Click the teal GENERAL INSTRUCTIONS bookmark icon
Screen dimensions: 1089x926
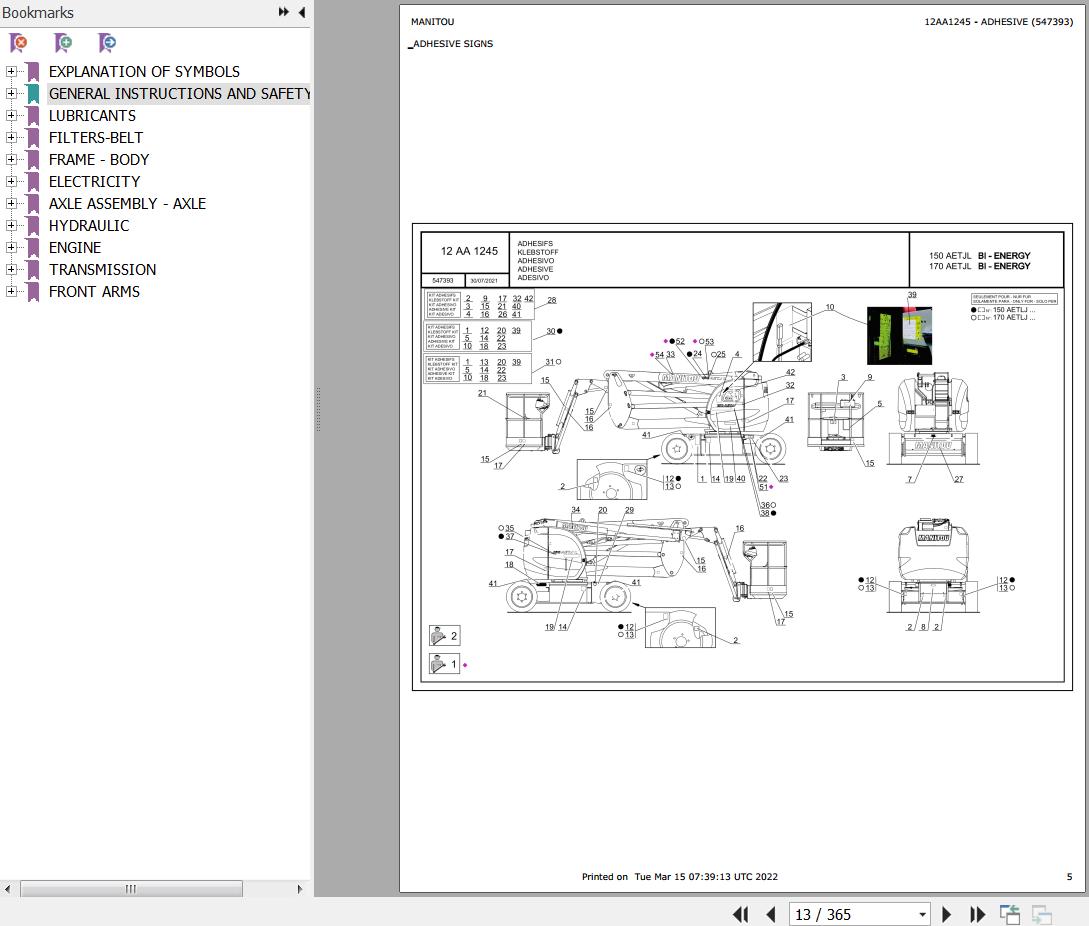pos(33,94)
